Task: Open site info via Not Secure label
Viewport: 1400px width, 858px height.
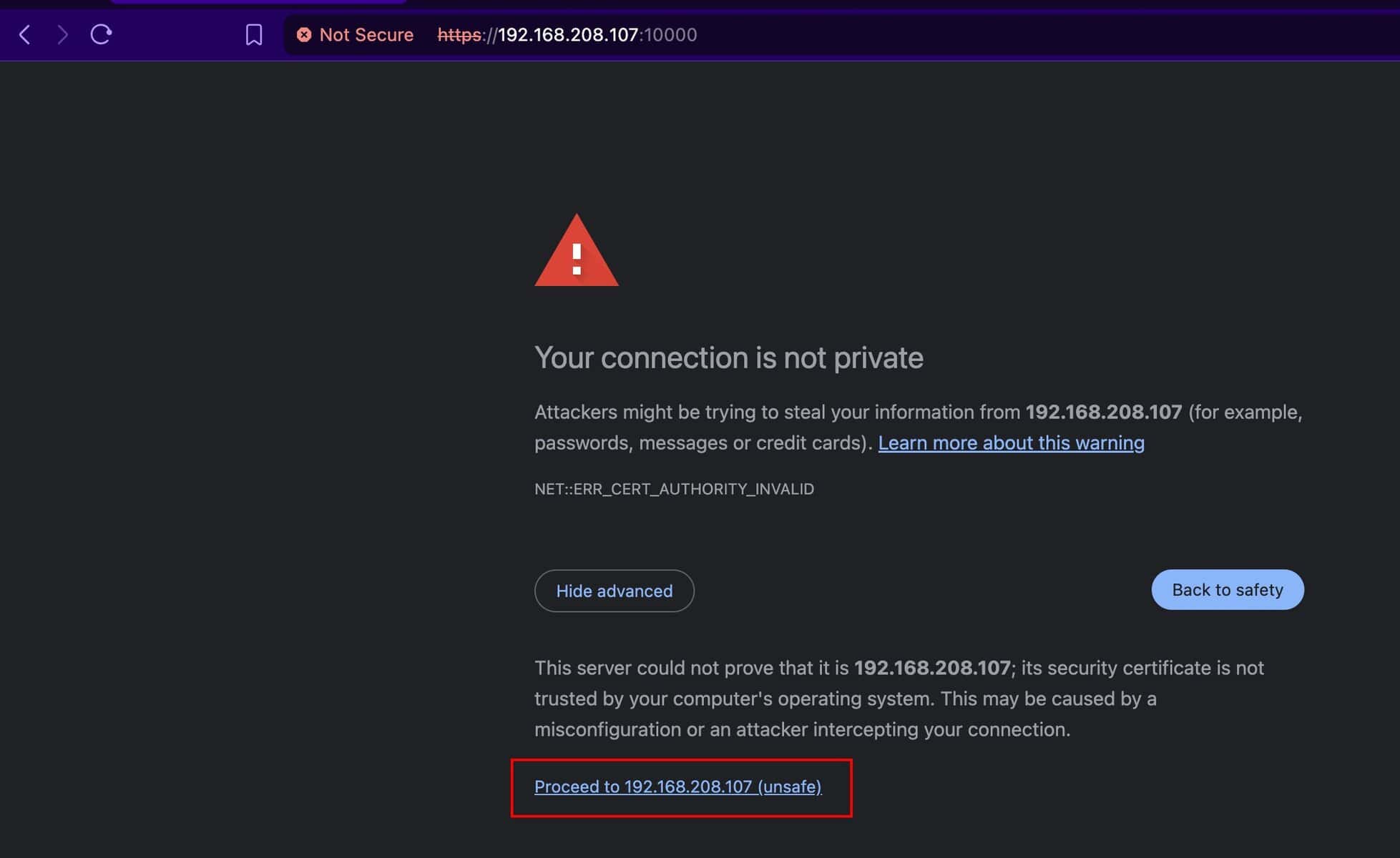Action: click(x=366, y=34)
